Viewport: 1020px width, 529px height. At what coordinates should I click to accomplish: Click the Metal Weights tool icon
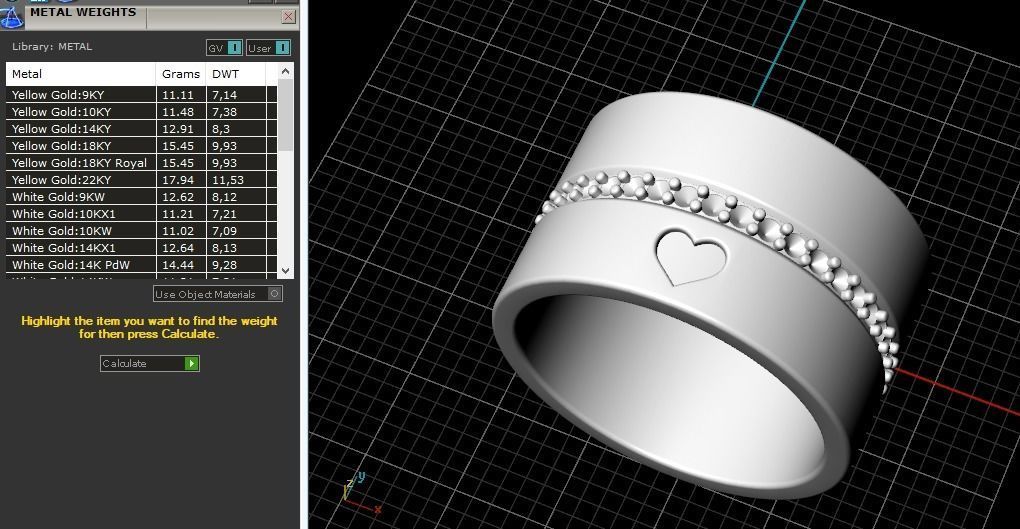[12, 16]
